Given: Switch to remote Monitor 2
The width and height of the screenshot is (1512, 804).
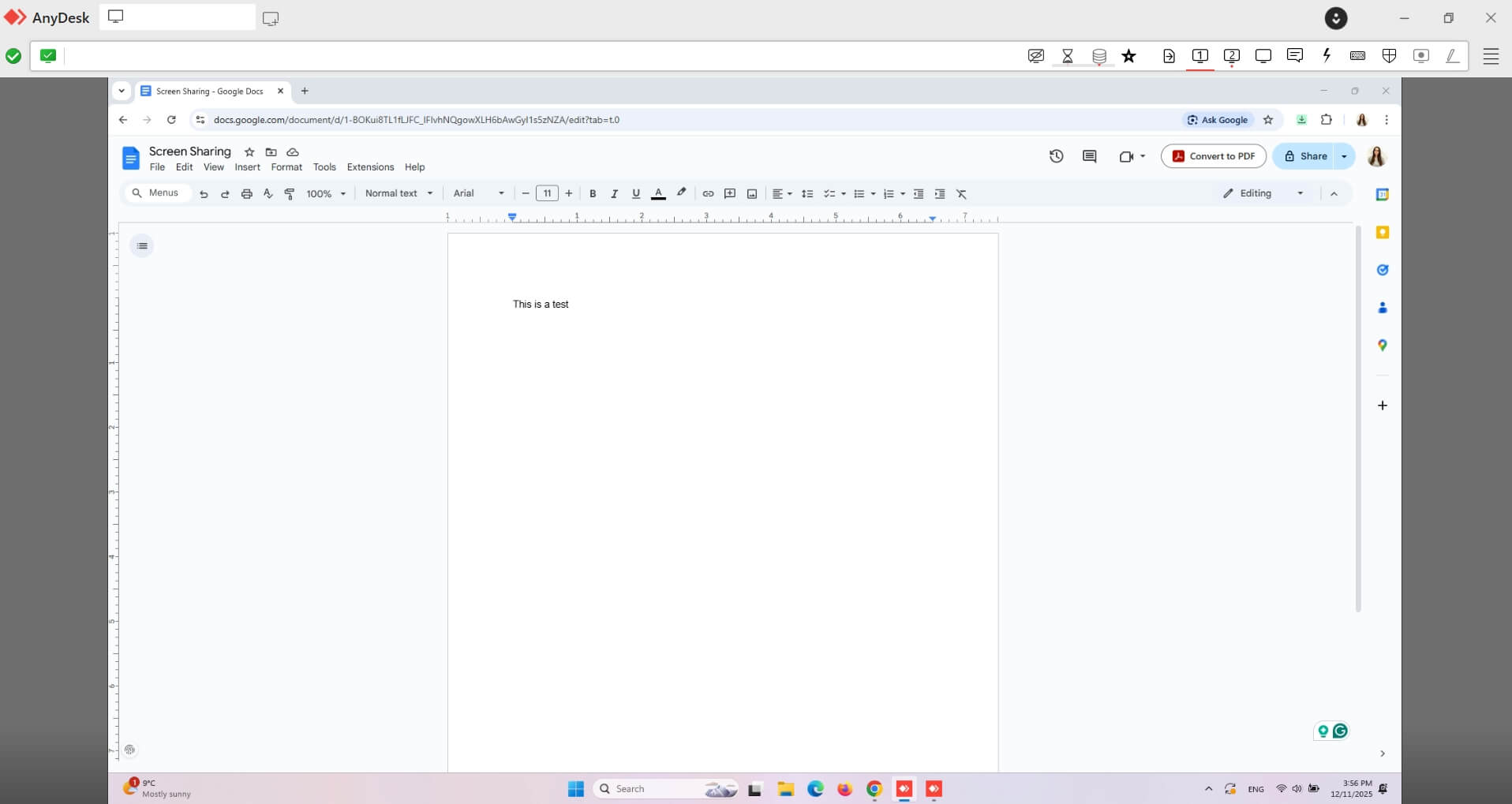Looking at the screenshot, I should click(x=1232, y=56).
